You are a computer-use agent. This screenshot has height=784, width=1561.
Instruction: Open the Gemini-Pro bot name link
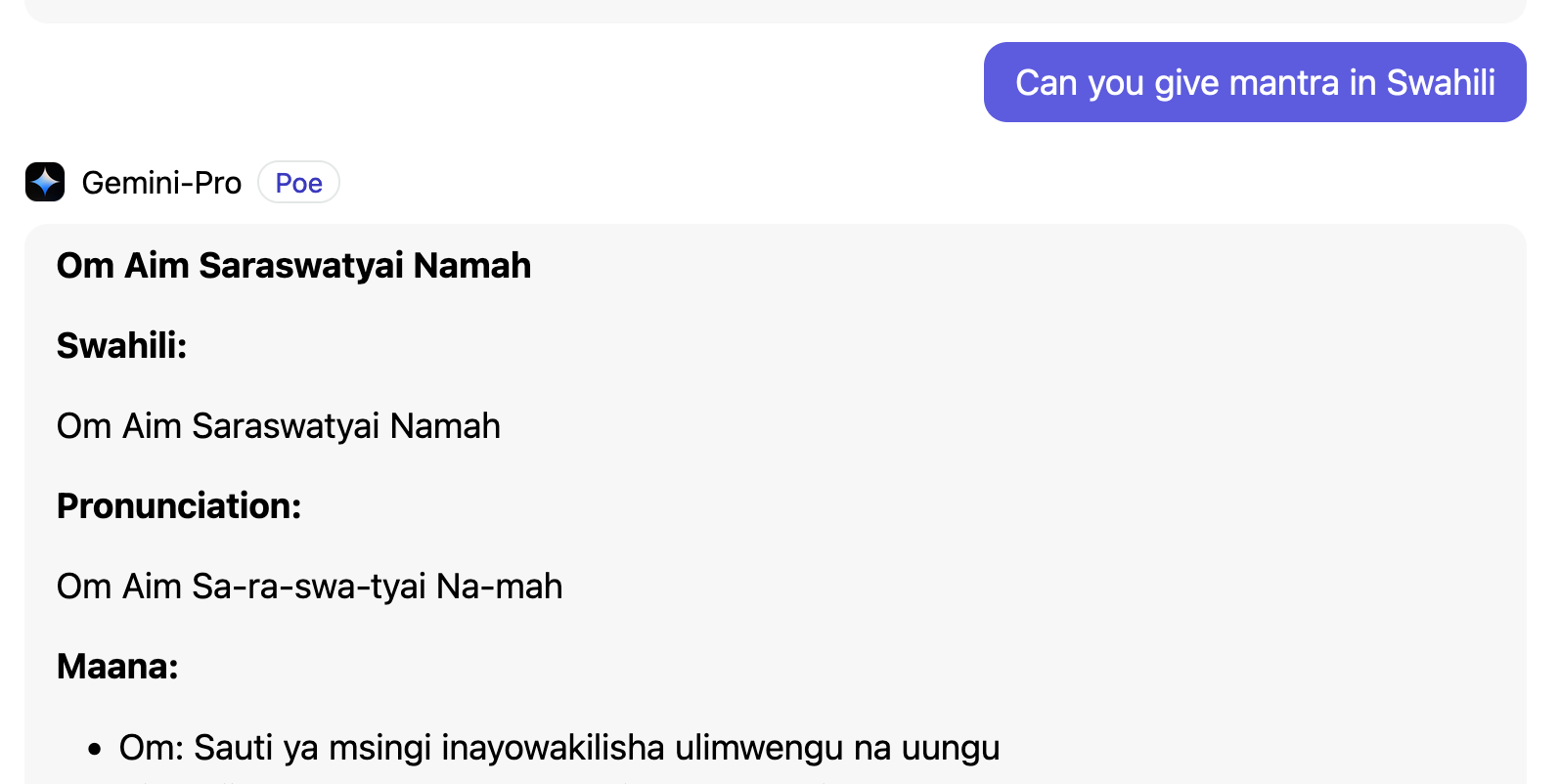click(x=161, y=183)
